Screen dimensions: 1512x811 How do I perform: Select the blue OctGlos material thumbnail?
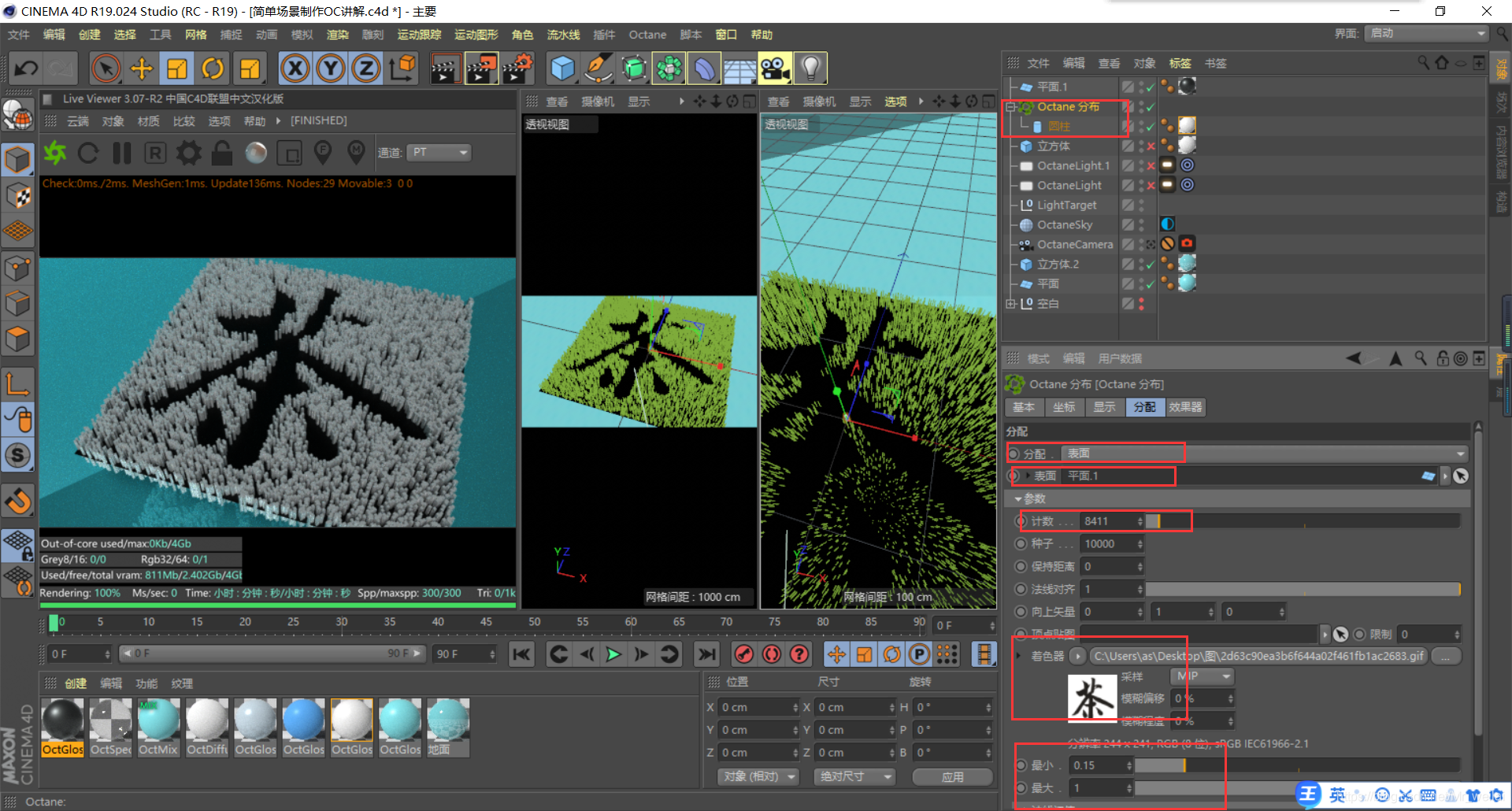tap(303, 728)
